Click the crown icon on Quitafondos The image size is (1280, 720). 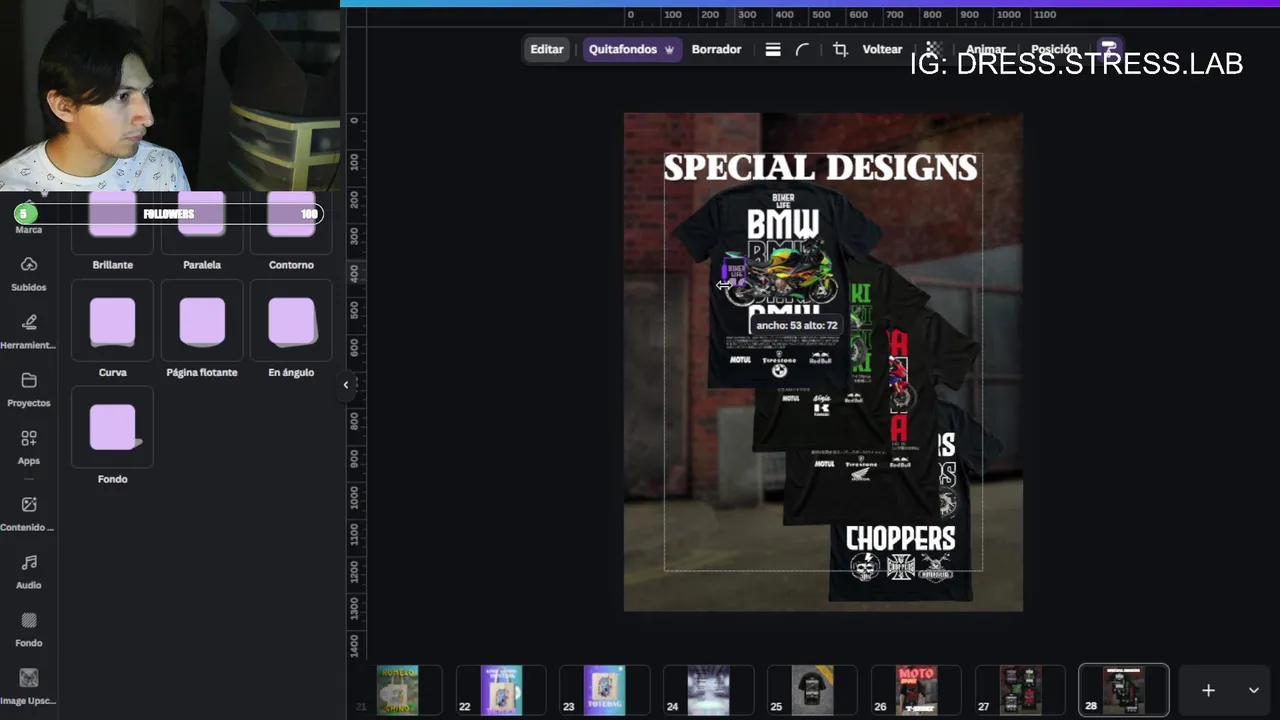pyautogui.click(x=669, y=50)
